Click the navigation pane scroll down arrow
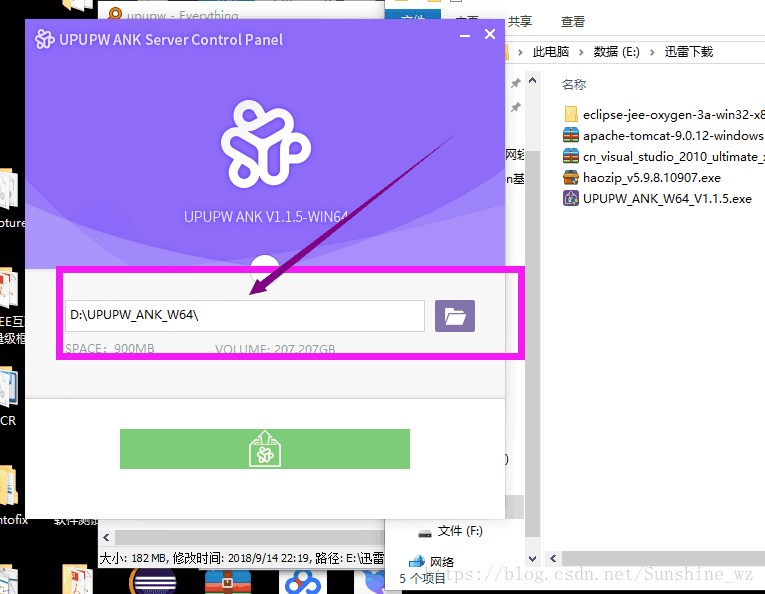Screen dimensions: 765x594 [533, 558]
